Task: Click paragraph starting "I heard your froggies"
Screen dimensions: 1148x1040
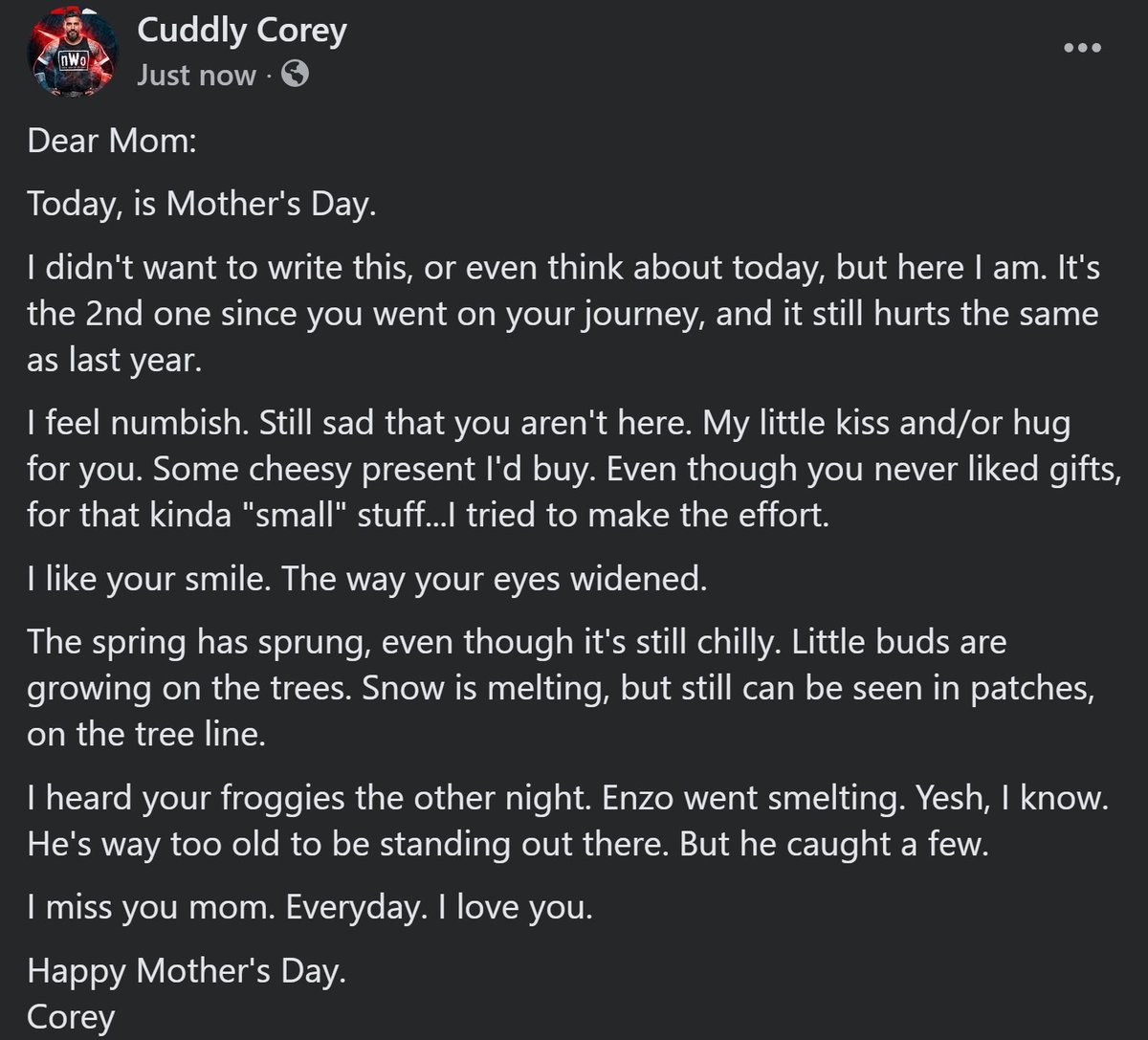Action: [x=568, y=823]
